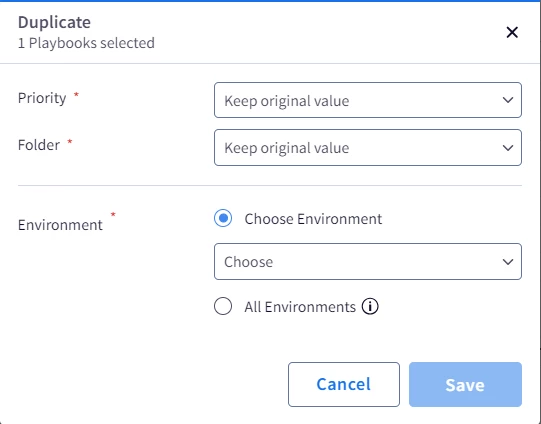Click the chevron arrow in Choose field
The height and width of the screenshot is (424, 541).
508,262
